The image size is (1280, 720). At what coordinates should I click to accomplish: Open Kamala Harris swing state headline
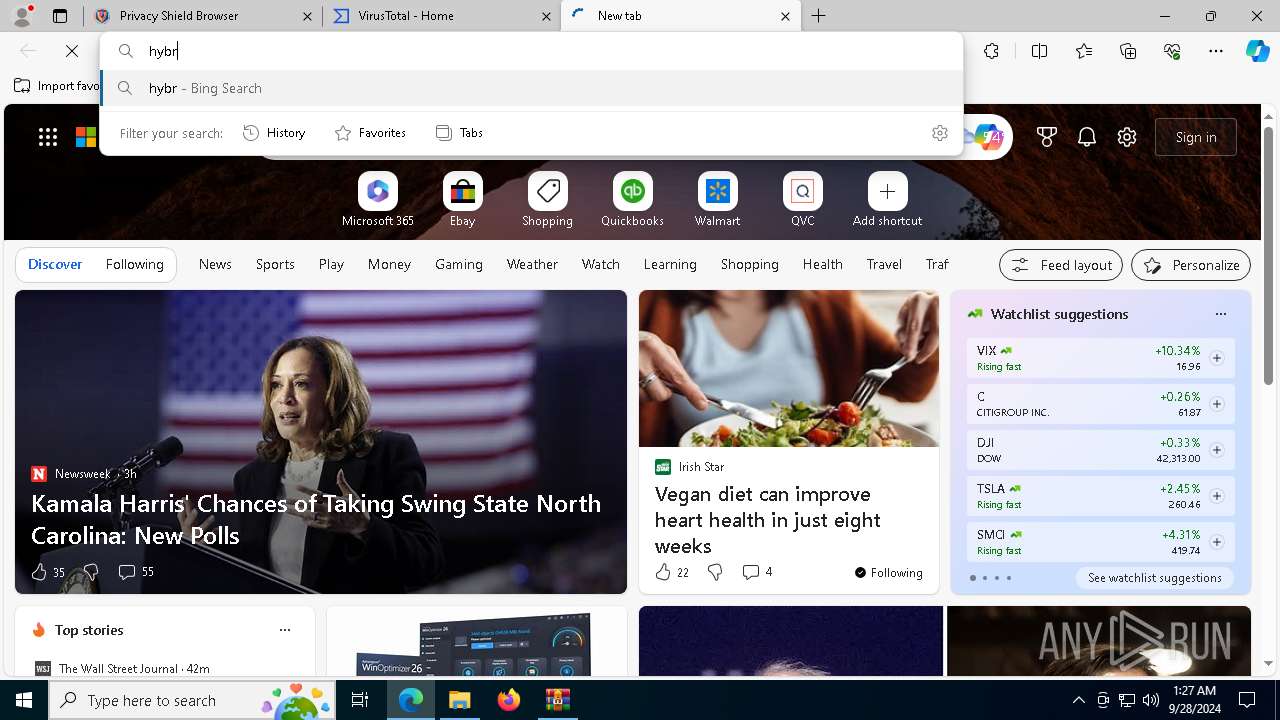[316, 519]
